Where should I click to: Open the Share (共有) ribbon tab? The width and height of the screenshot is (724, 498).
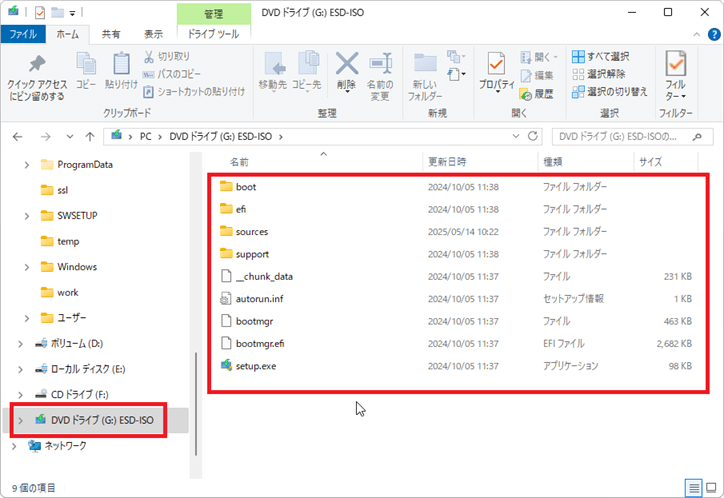tap(112, 33)
